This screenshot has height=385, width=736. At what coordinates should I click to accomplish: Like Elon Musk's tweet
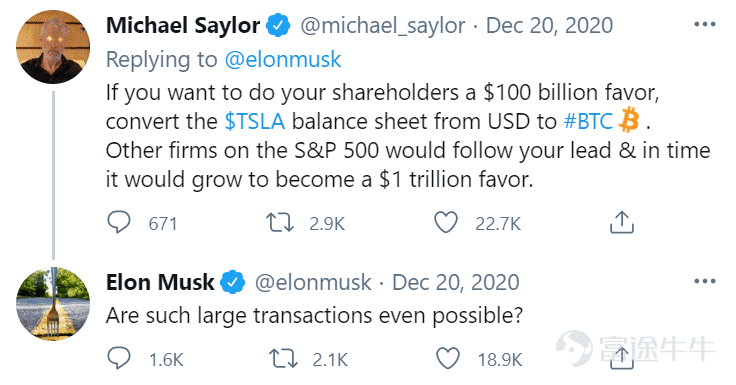click(x=448, y=359)
